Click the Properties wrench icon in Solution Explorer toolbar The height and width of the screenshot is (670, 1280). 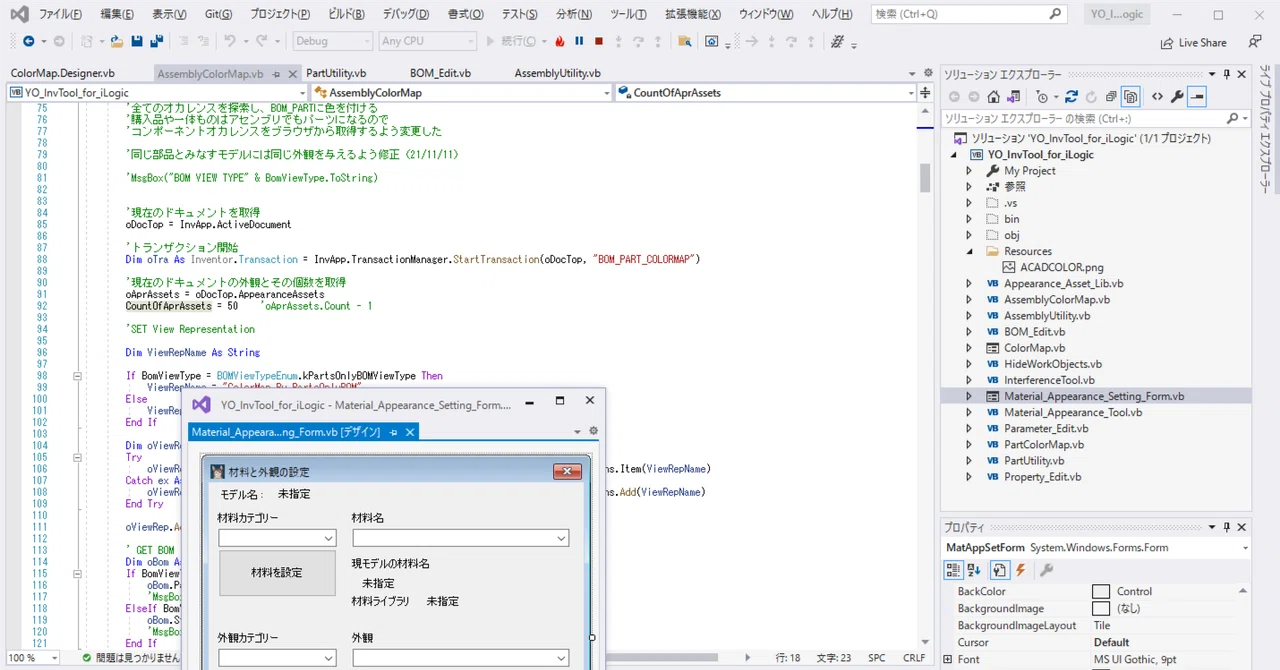coord(1177,97)
